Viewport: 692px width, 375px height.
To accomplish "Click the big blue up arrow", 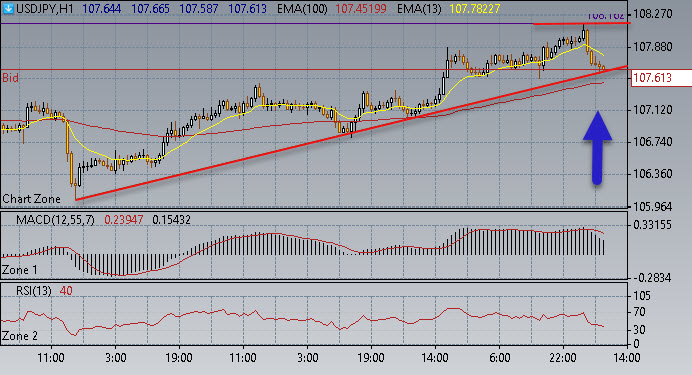I will coord(597,147).
